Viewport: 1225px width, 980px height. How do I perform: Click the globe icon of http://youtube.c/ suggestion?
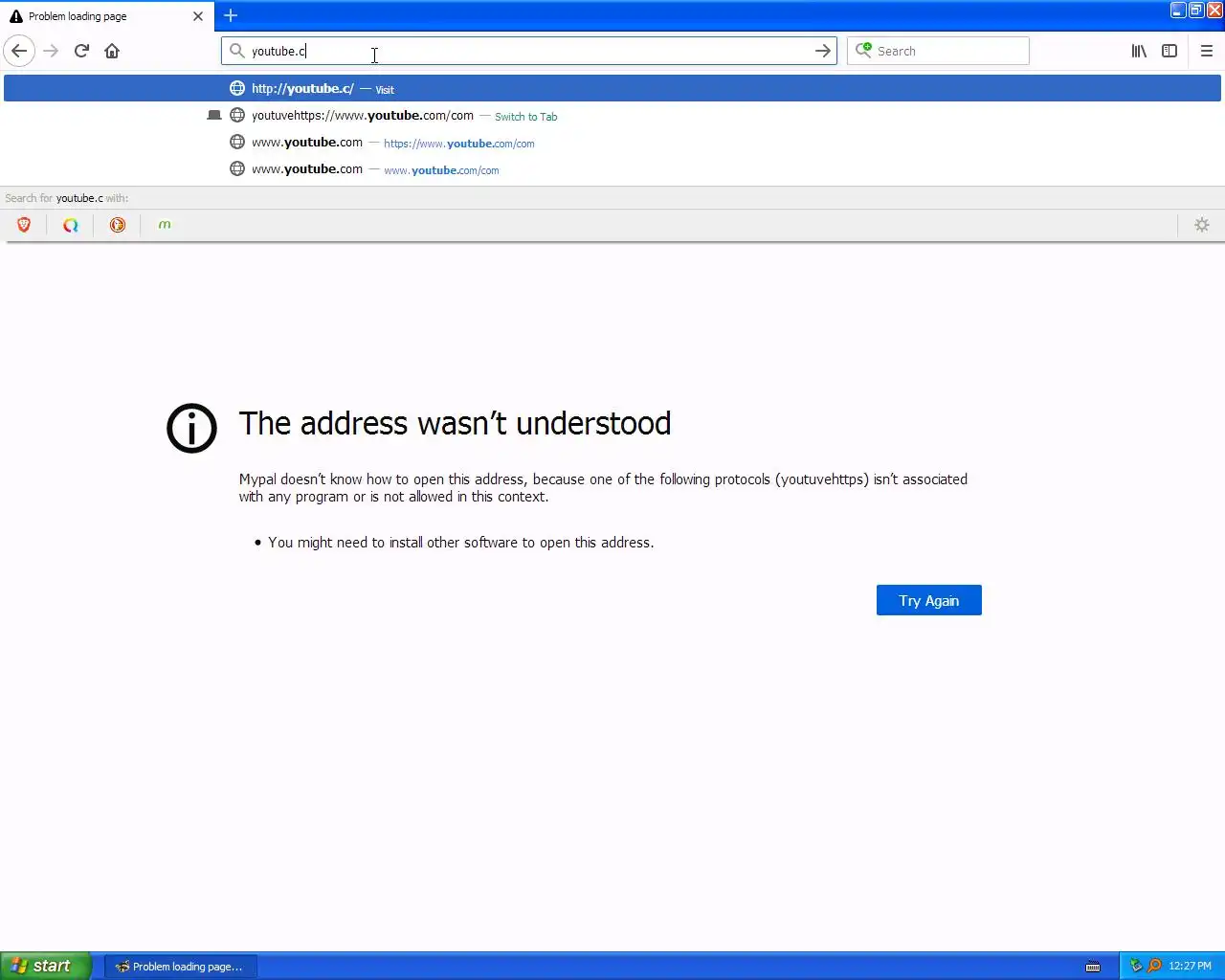point(237,88)
